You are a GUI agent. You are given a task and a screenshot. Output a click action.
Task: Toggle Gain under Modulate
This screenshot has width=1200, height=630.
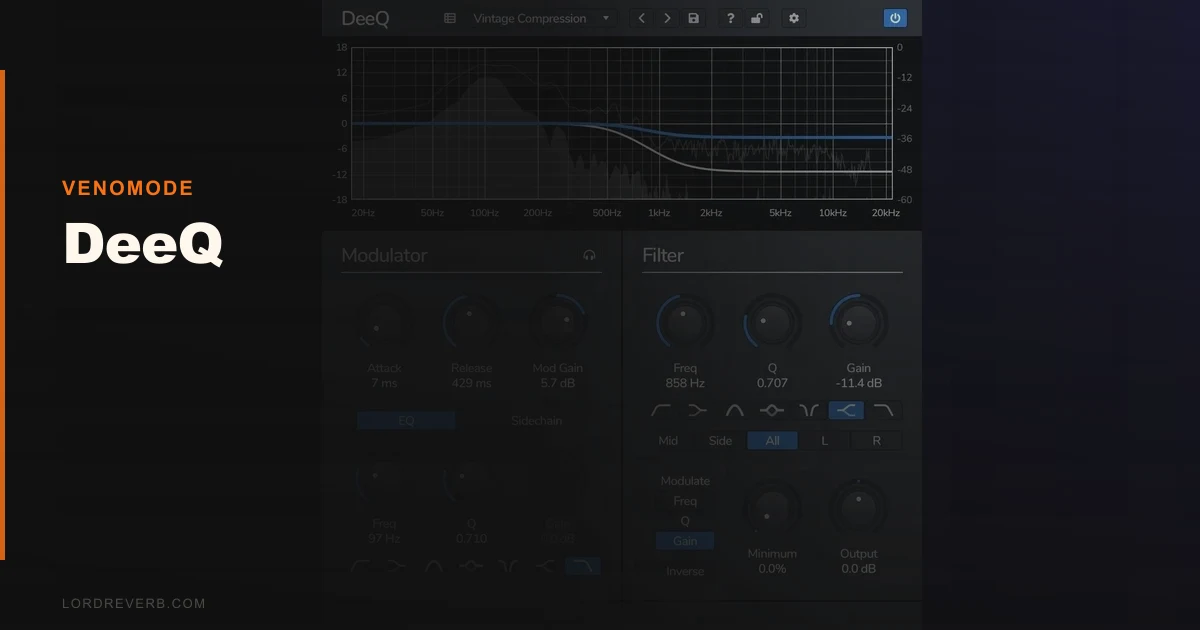(x=685, y=541)
